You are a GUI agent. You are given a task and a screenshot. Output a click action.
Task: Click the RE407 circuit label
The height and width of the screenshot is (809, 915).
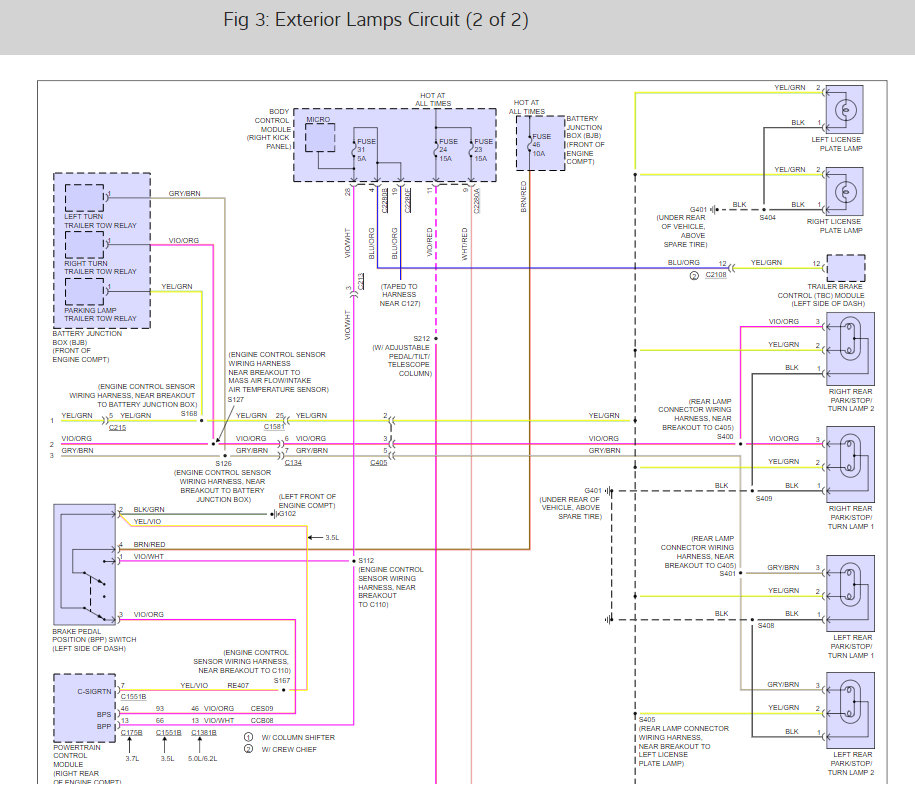238,686
